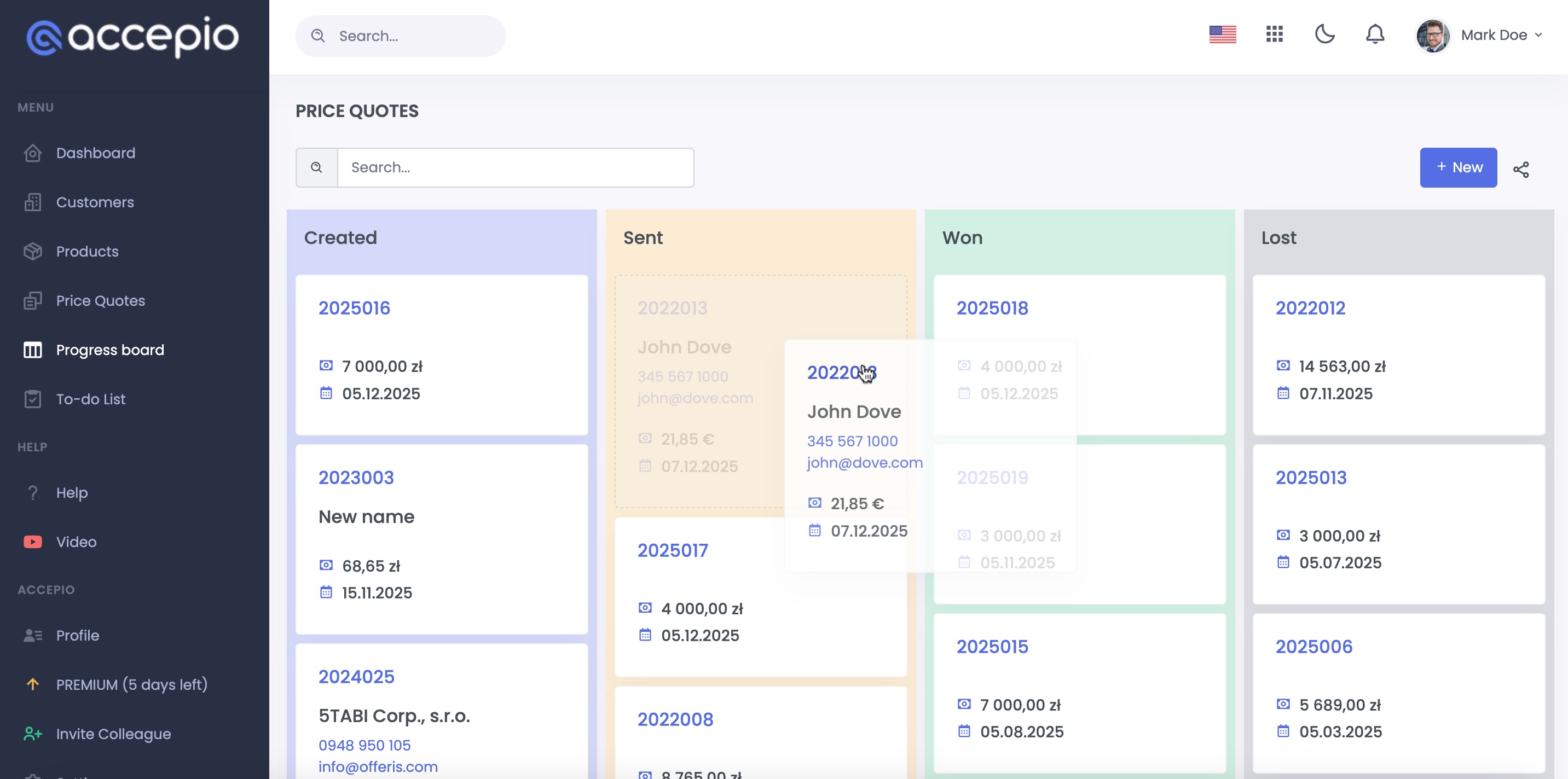Type in the price quotes Search field
The height and width of the screenshot is (779, 1568).
pyautogui.click(x=515, y=167)
